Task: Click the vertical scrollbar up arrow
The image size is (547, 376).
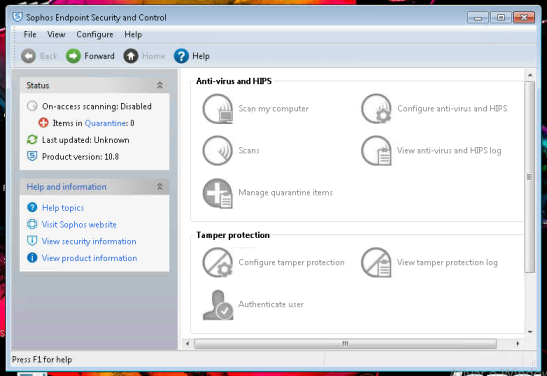Action: coord(530,75)
